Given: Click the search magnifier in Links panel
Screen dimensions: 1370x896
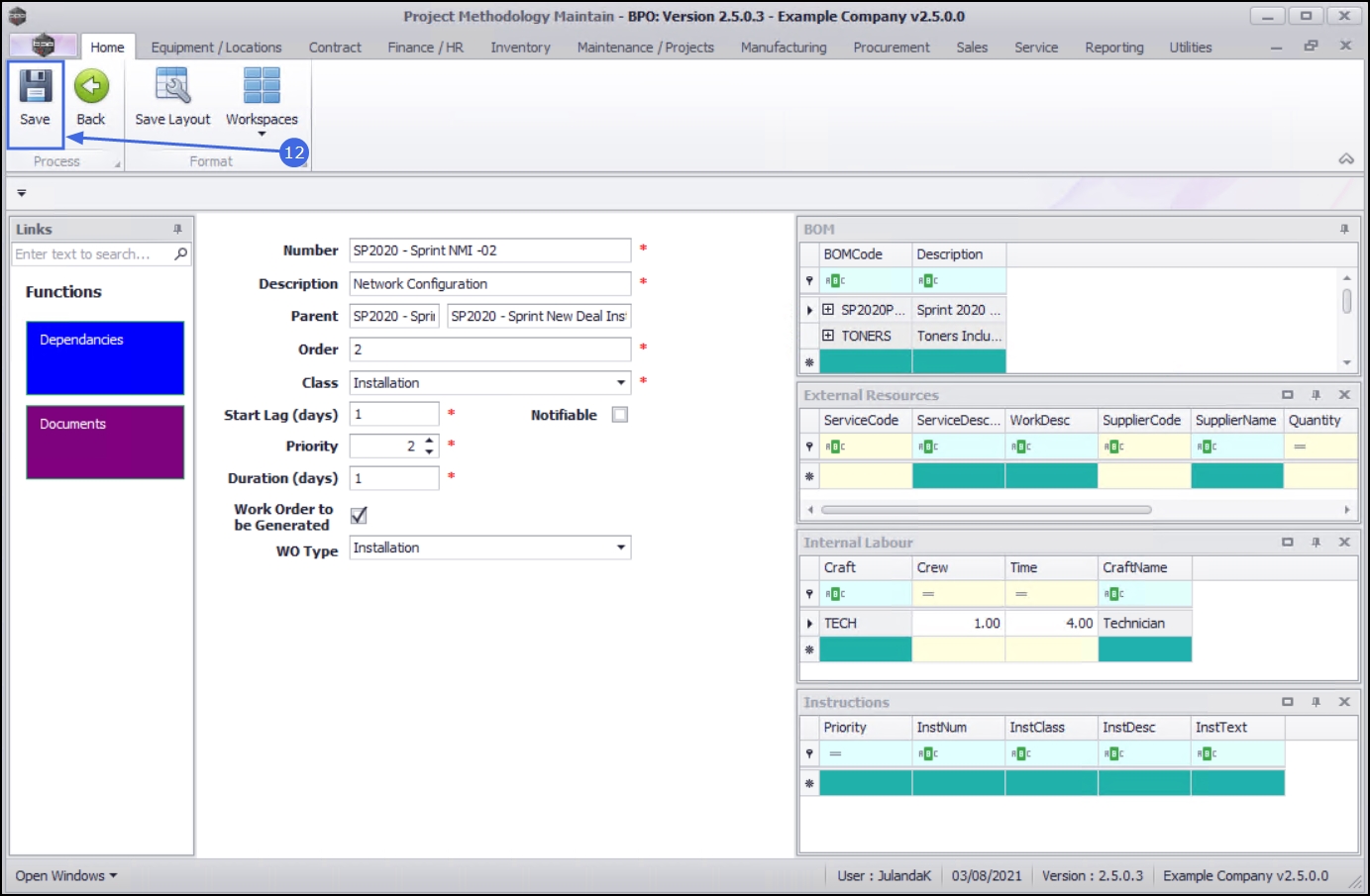Looking at the screenshot, I should click(x=181, y=254).
